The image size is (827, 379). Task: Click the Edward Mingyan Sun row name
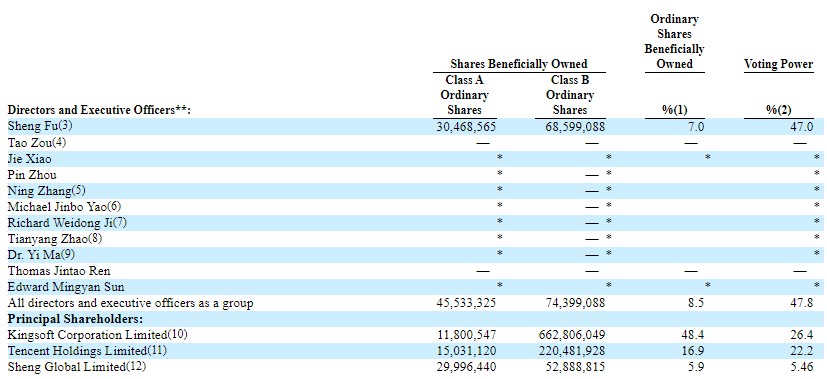tap(66, 287)
